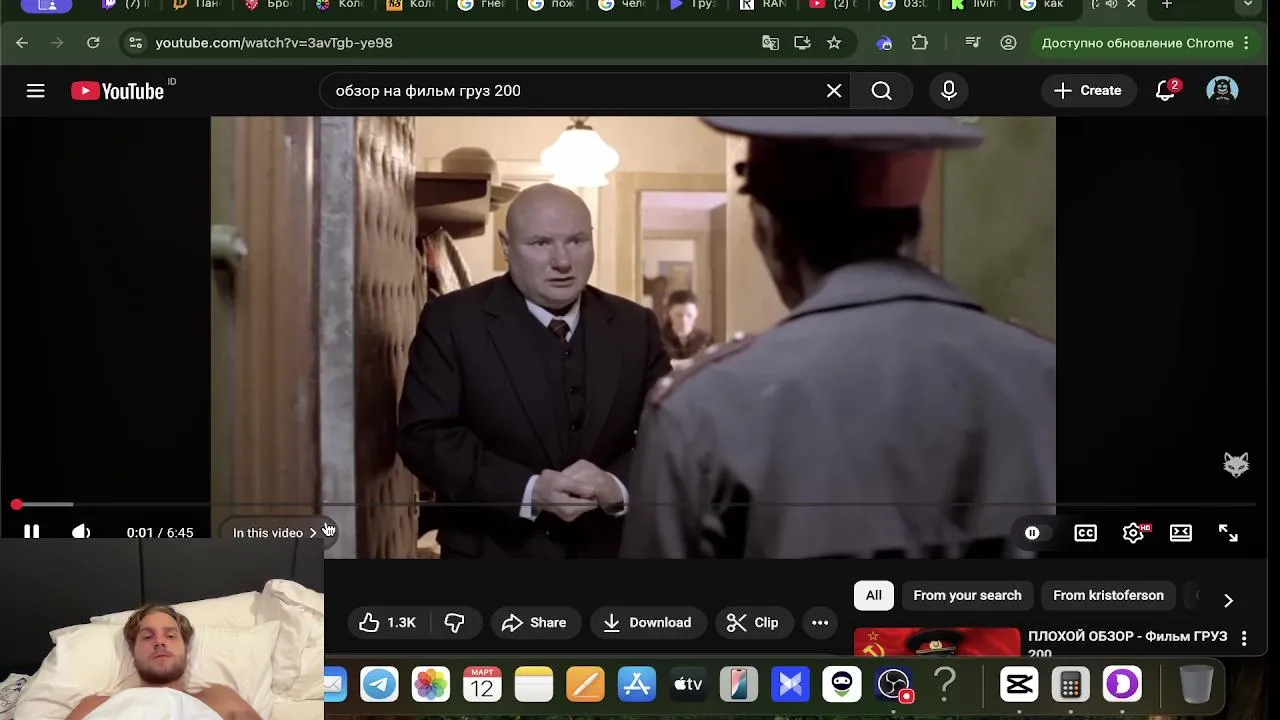Open Calendar from the Dock
Image resolution: width=1280 pixels, height=720 pixels.
(x=482, y=684)
